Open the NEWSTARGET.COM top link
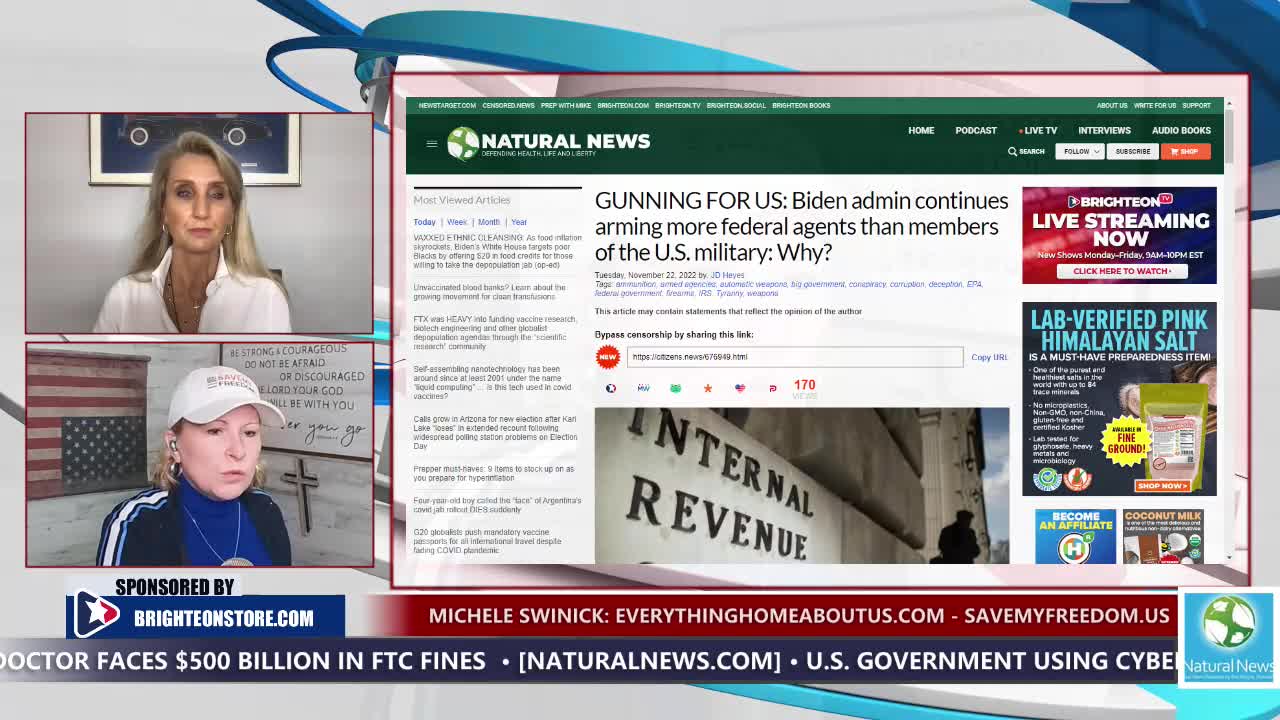This screenshot has height=720, width=1280. pyautogui.click(x=447, y=105)
